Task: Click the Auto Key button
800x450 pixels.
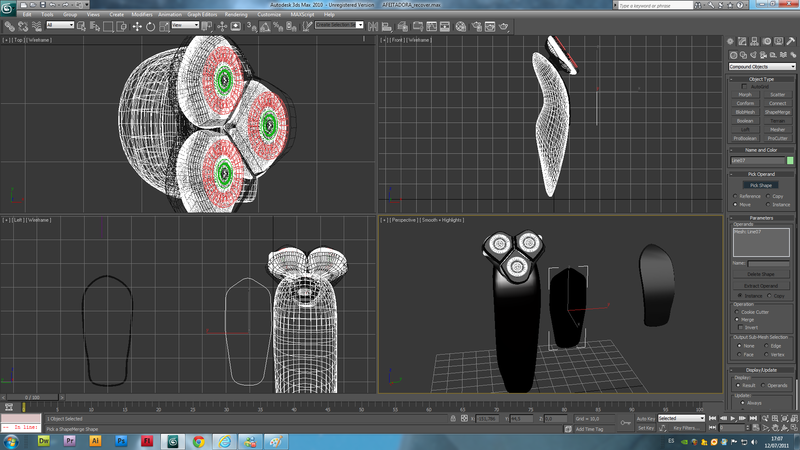Action: coord(645,418)
